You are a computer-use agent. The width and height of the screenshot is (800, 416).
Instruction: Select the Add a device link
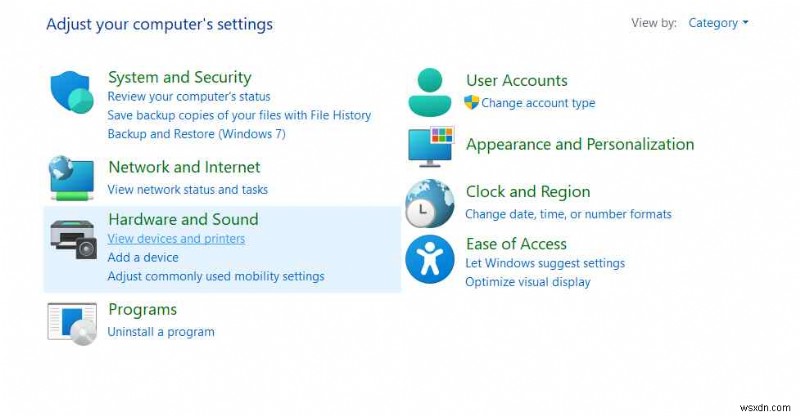click(143, 257)
